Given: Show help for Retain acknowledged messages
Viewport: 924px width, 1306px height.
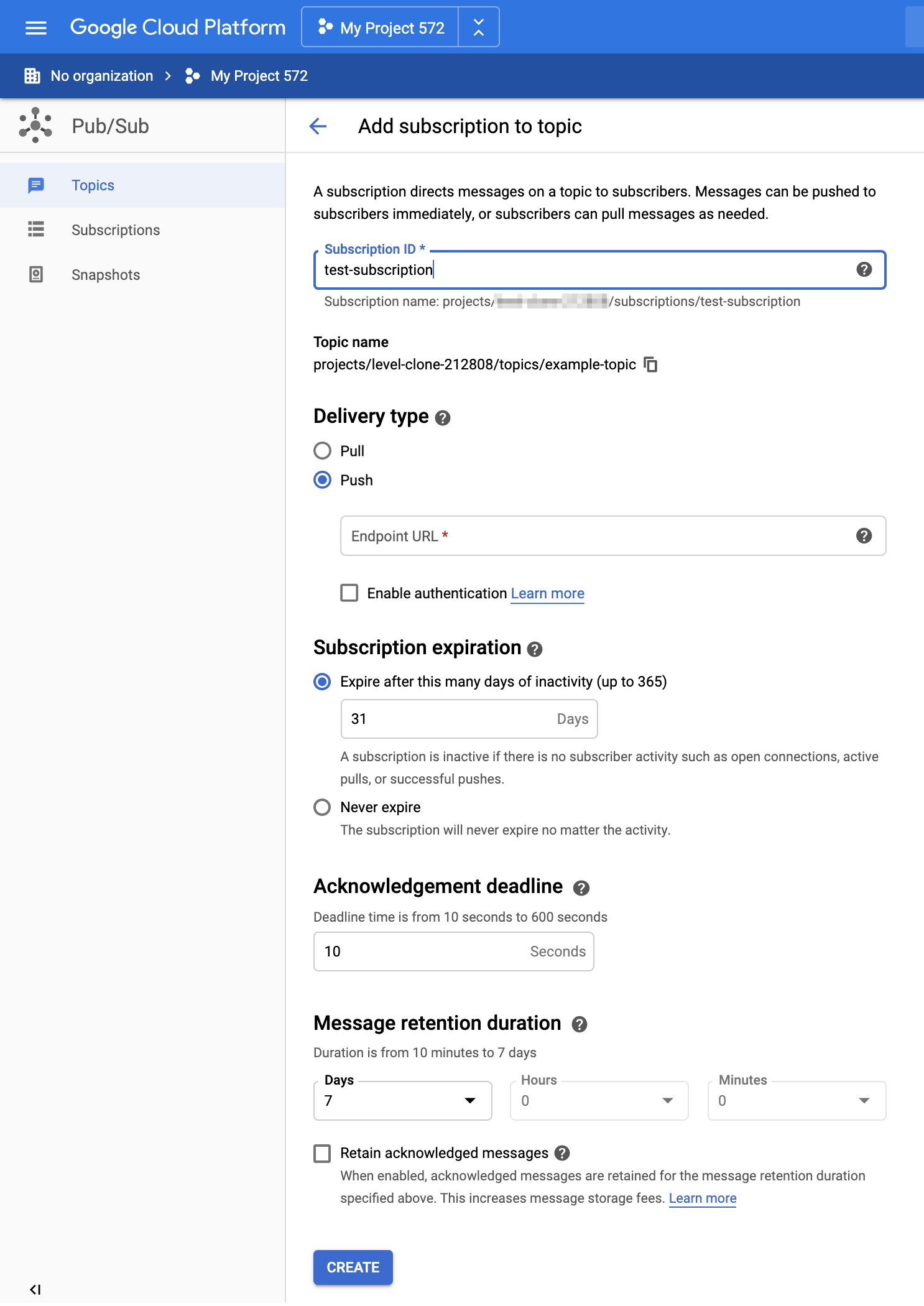Looking at the screenshot, I should (x=562, y=1153).
